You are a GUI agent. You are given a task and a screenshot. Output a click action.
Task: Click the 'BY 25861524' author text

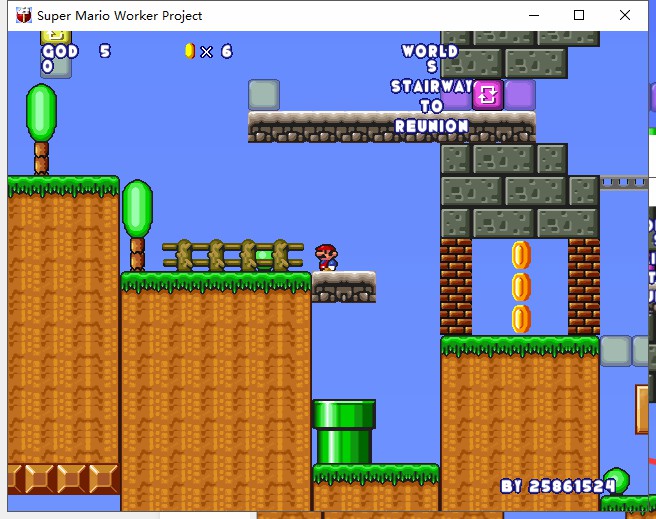click(558, 486)
